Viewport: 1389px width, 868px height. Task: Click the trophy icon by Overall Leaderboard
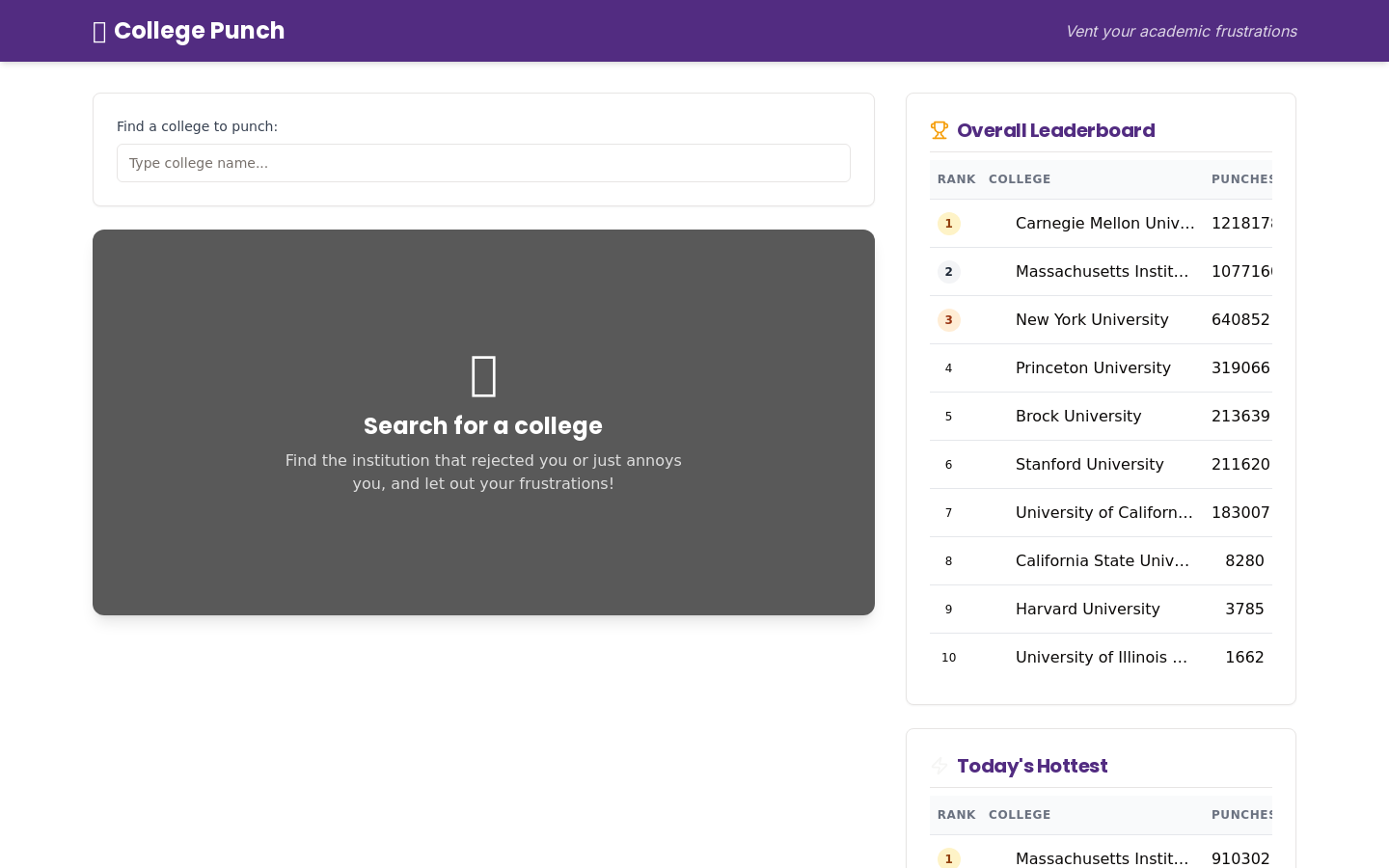[x=940, y=130]
